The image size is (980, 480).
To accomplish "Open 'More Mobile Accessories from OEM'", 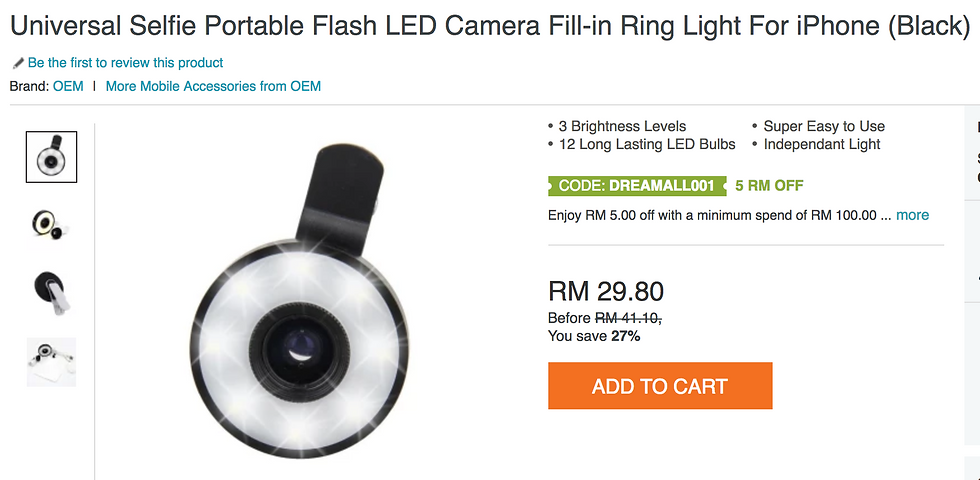I will (213, 86).
